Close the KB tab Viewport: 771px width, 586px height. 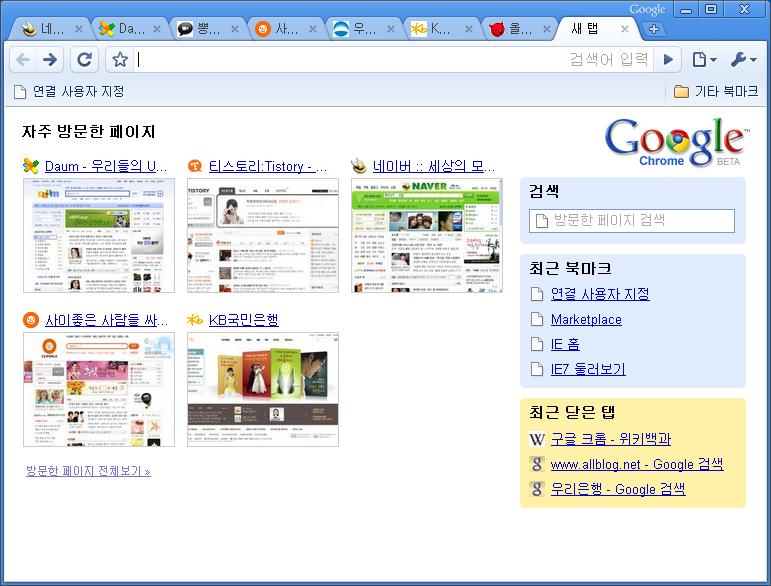coord(469,29)
